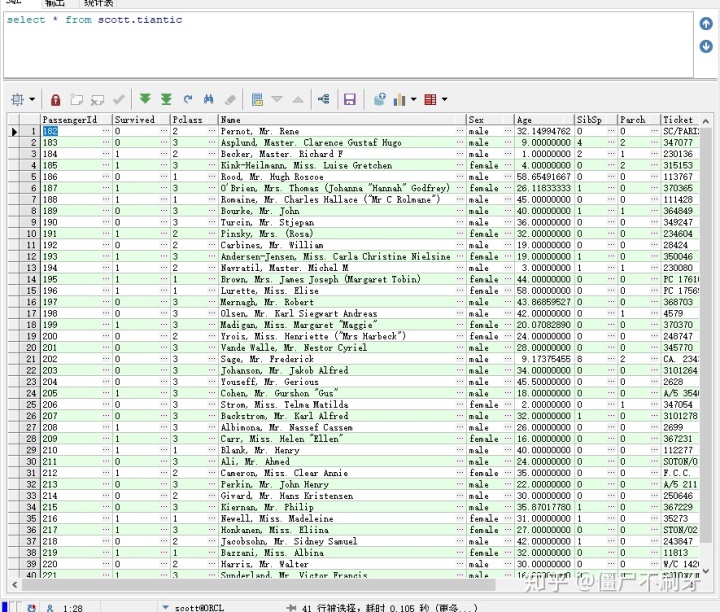720x612 pixels.
Task: Click the row 1 current-record indicator arrow
Action: [14, 132]
